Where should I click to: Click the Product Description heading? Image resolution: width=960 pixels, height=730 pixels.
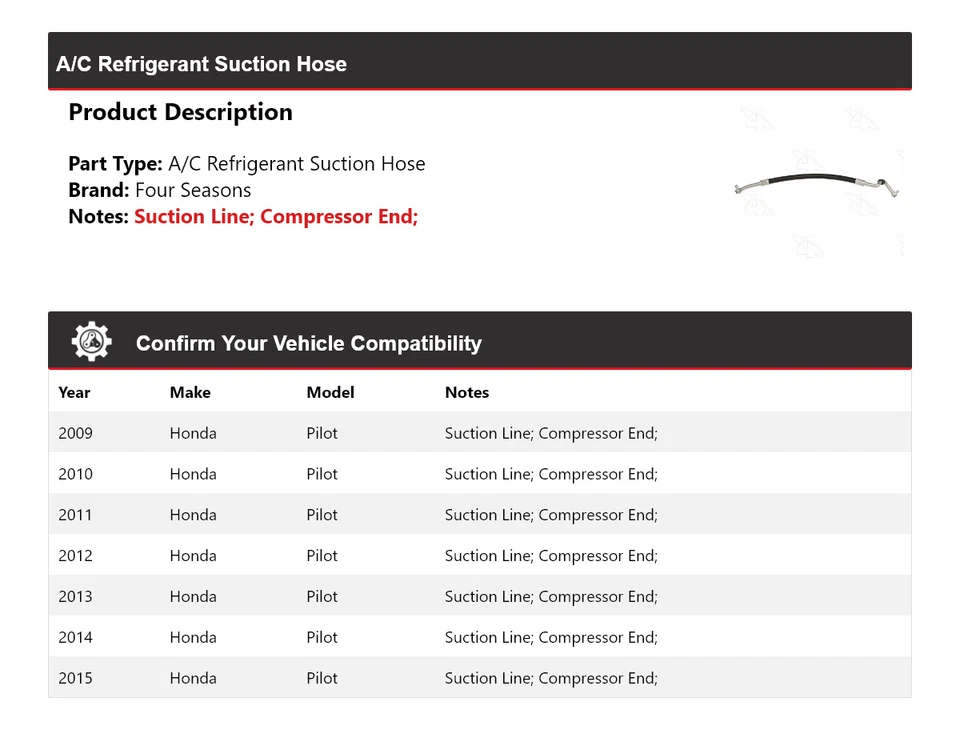(x=180, y=112)
